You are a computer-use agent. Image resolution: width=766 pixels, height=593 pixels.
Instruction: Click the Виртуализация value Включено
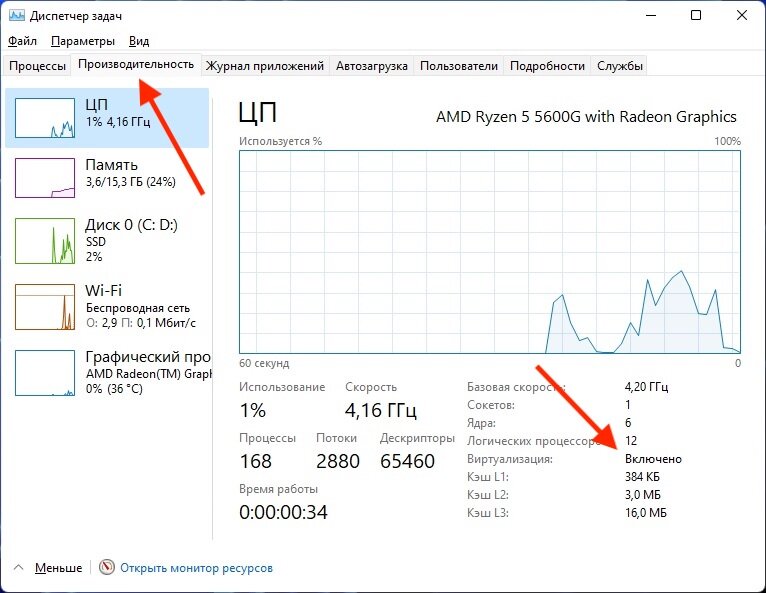click(x=653, y=459)
